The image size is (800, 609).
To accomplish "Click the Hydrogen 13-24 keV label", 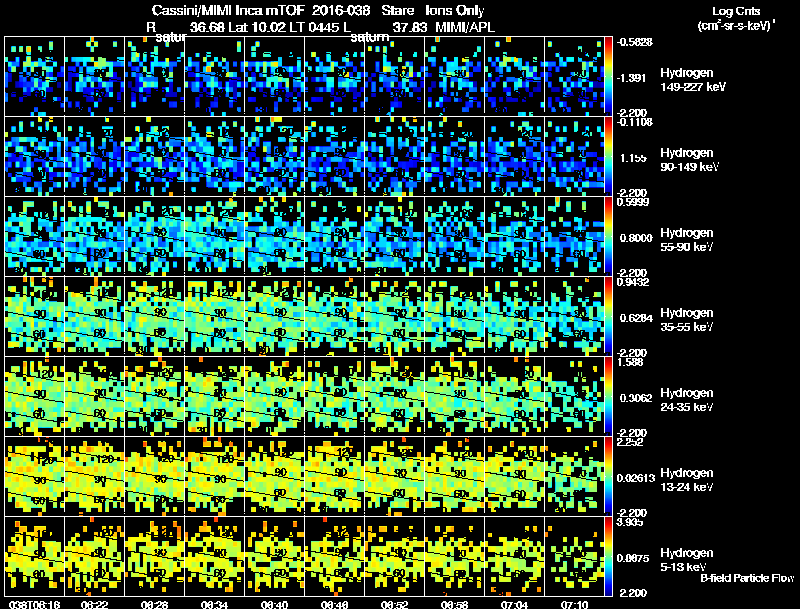I will (687, 480).
